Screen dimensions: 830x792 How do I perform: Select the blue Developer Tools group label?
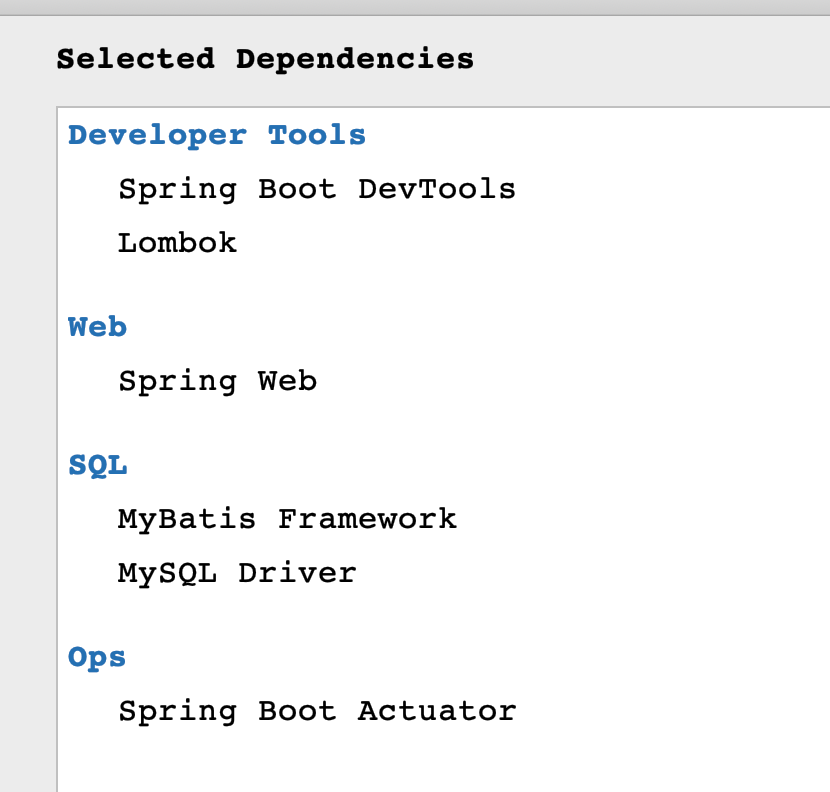click(x=217, y=135)
